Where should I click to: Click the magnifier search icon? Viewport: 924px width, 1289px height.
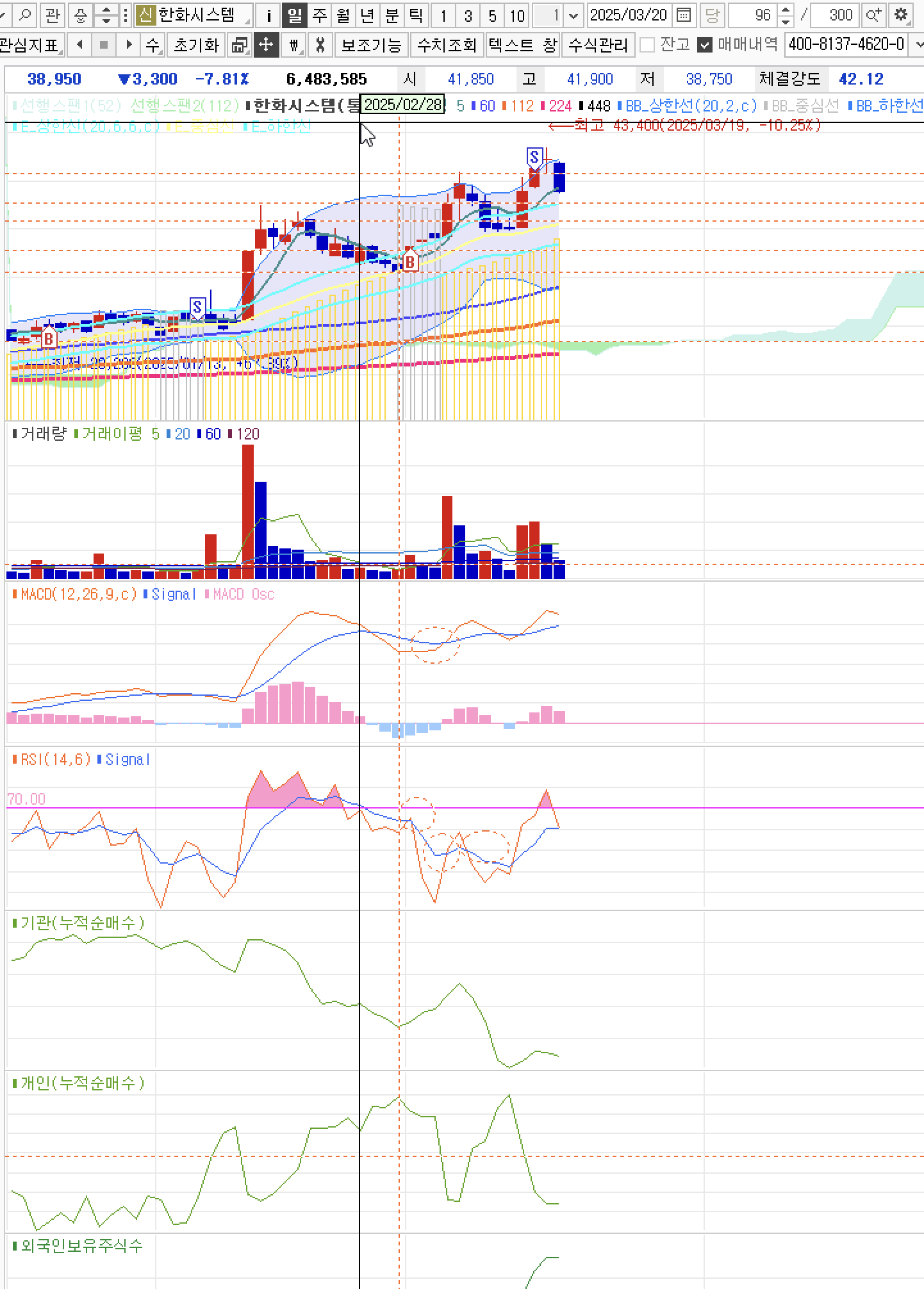pyautogui.click(x=25, y=15)
